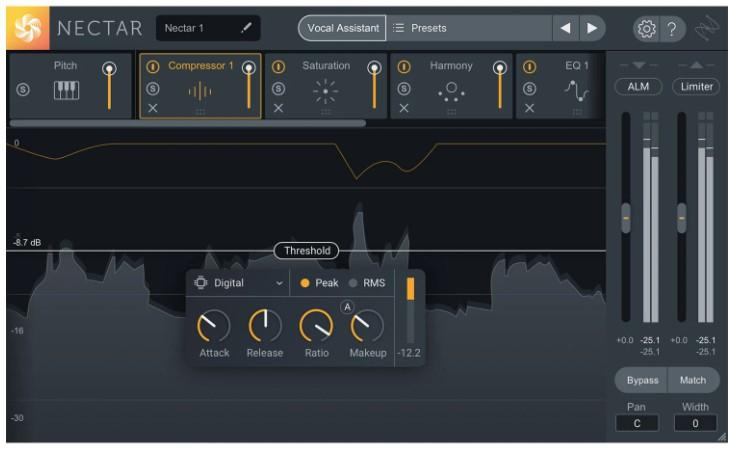
Task: Click the Match button
Action: tap(693, 380)
